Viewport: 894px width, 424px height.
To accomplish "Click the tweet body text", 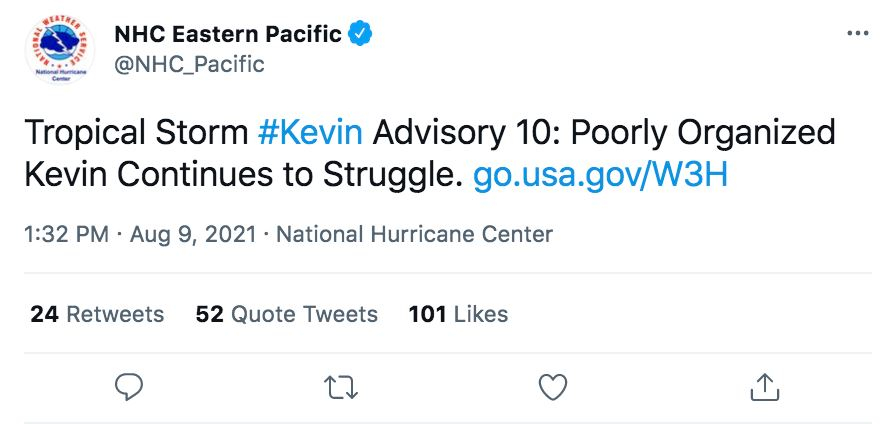I will coord(430,154).
